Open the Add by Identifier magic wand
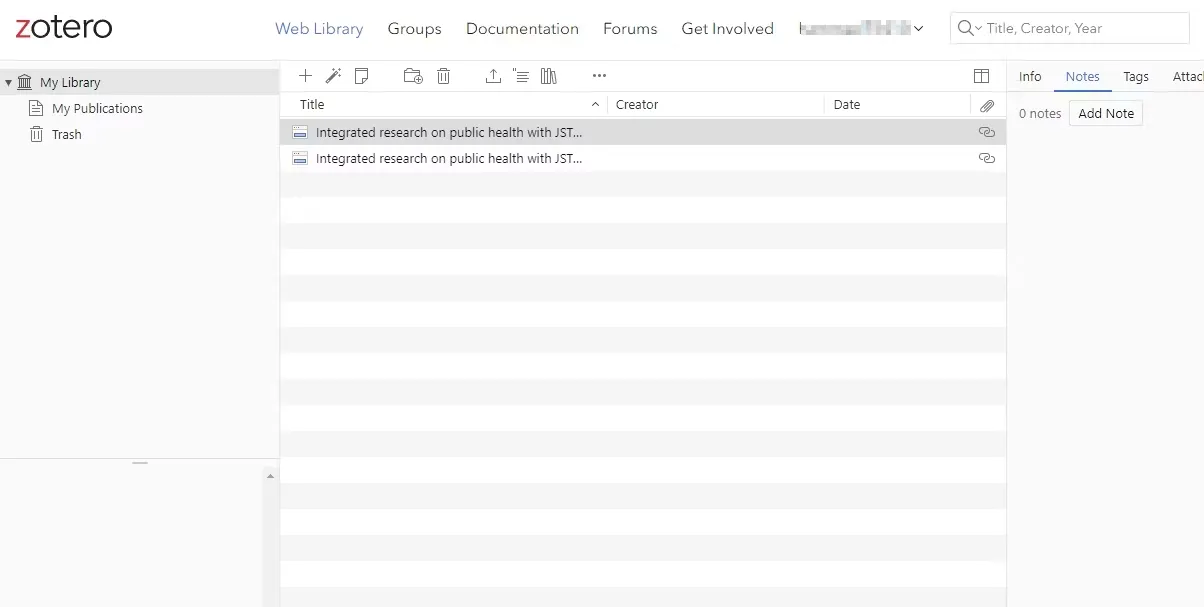The image size is (1204, 607). [x=334, y=76]
